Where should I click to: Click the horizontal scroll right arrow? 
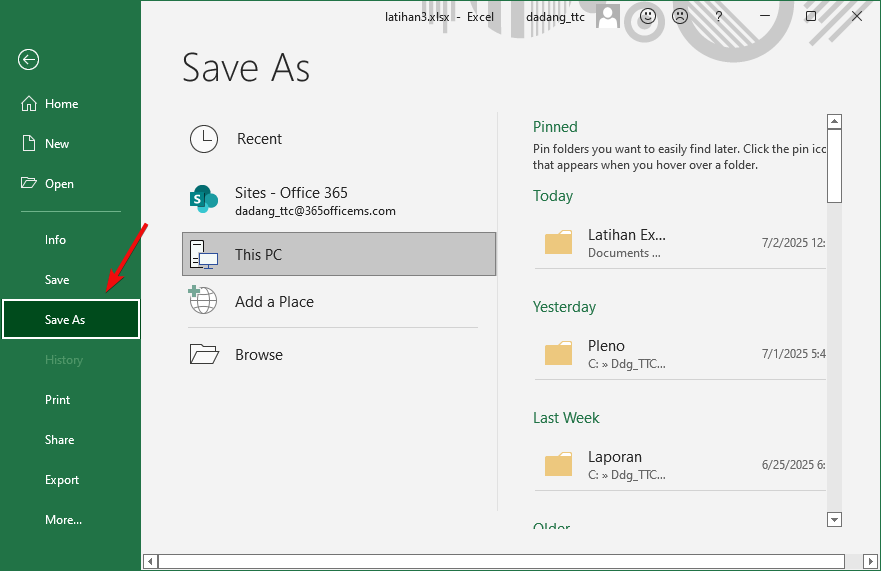(870, 561)
